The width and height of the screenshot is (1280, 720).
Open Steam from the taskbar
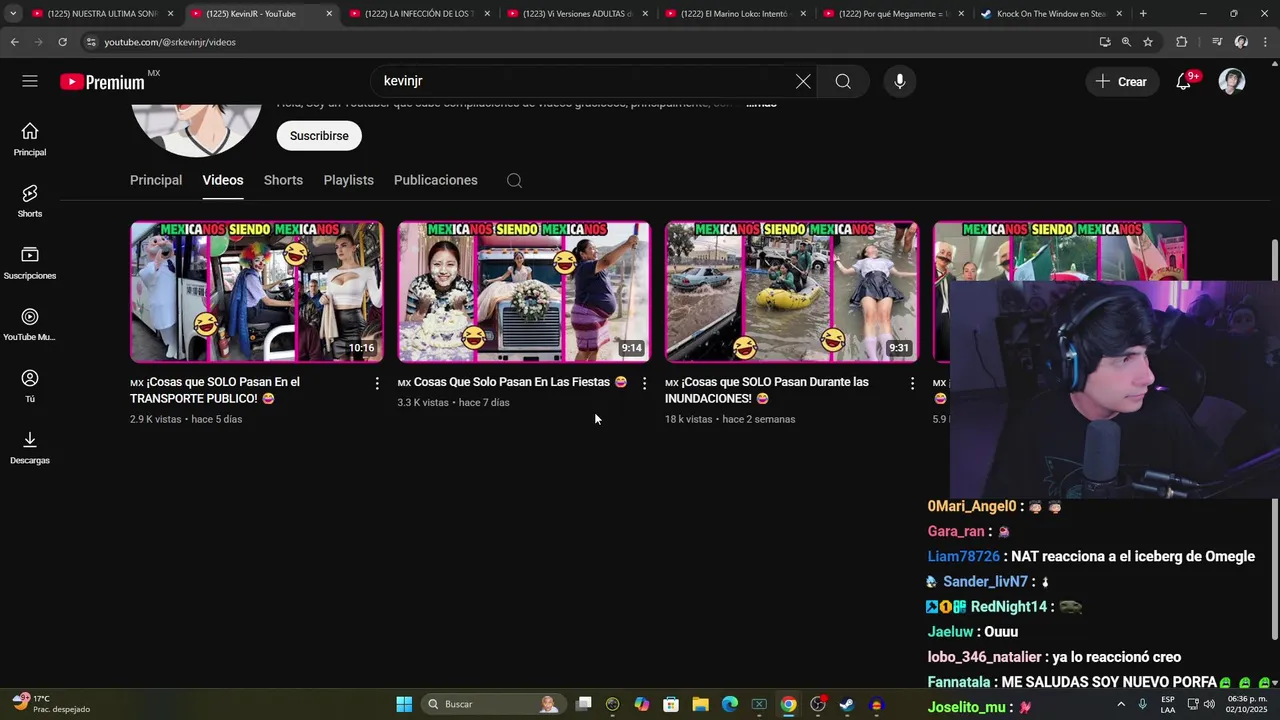tap(846, 704)
